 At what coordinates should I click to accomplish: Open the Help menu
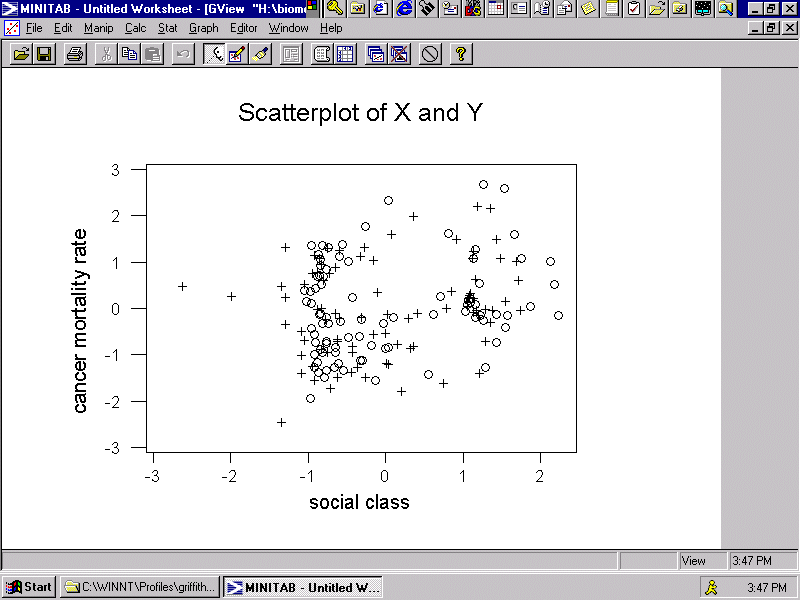[331, 28]
